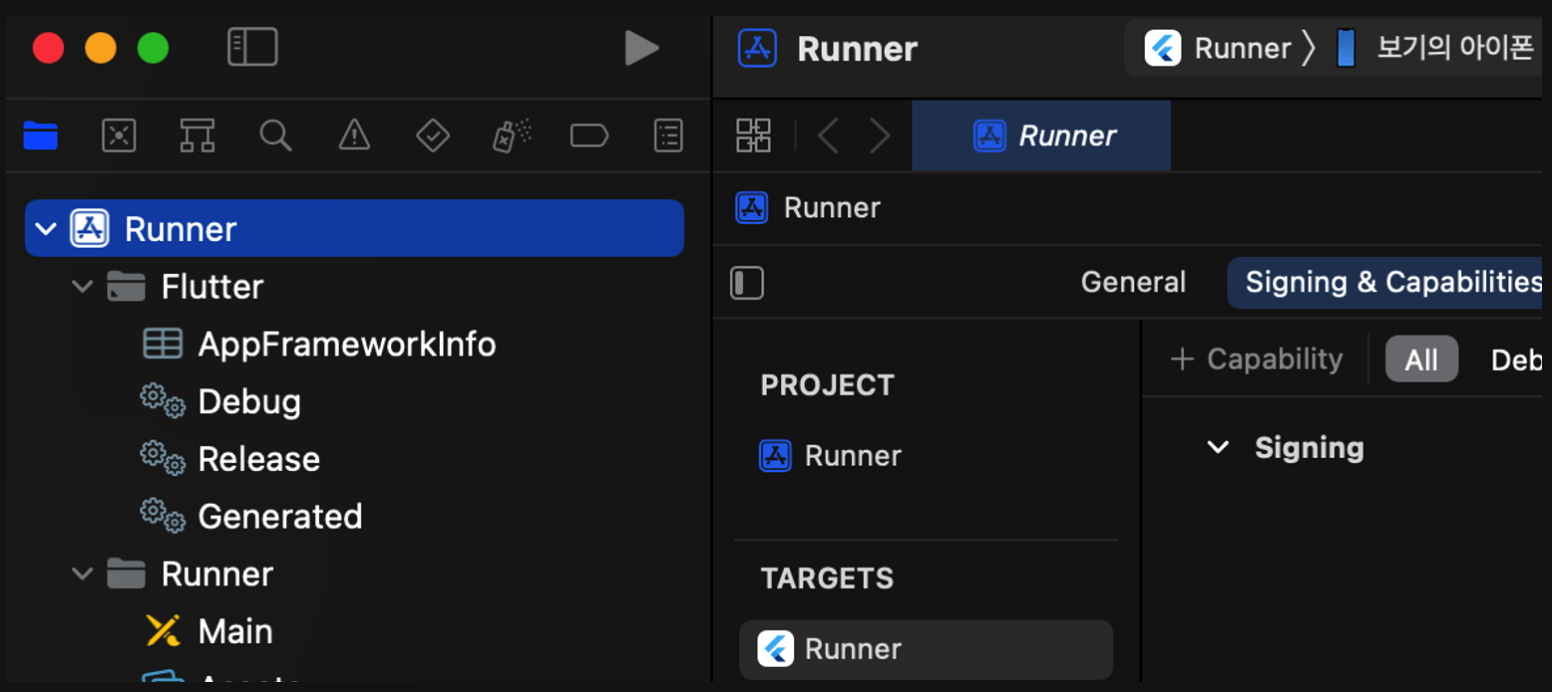The width and height of the screenshot is (1552, 692).
Task: Open the Generated configuration file
Action: click(x=280, y=517)
